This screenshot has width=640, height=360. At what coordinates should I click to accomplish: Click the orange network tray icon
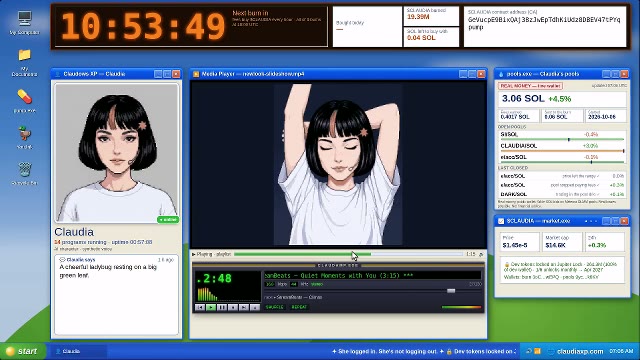(x=538, y=351)
